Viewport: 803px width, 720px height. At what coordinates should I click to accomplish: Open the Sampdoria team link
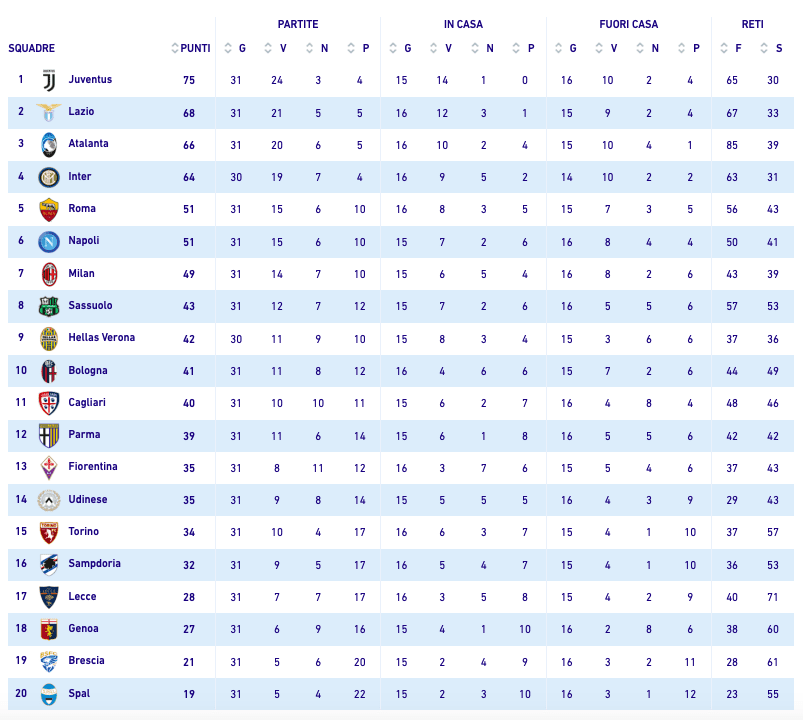[x=94, y=564]
